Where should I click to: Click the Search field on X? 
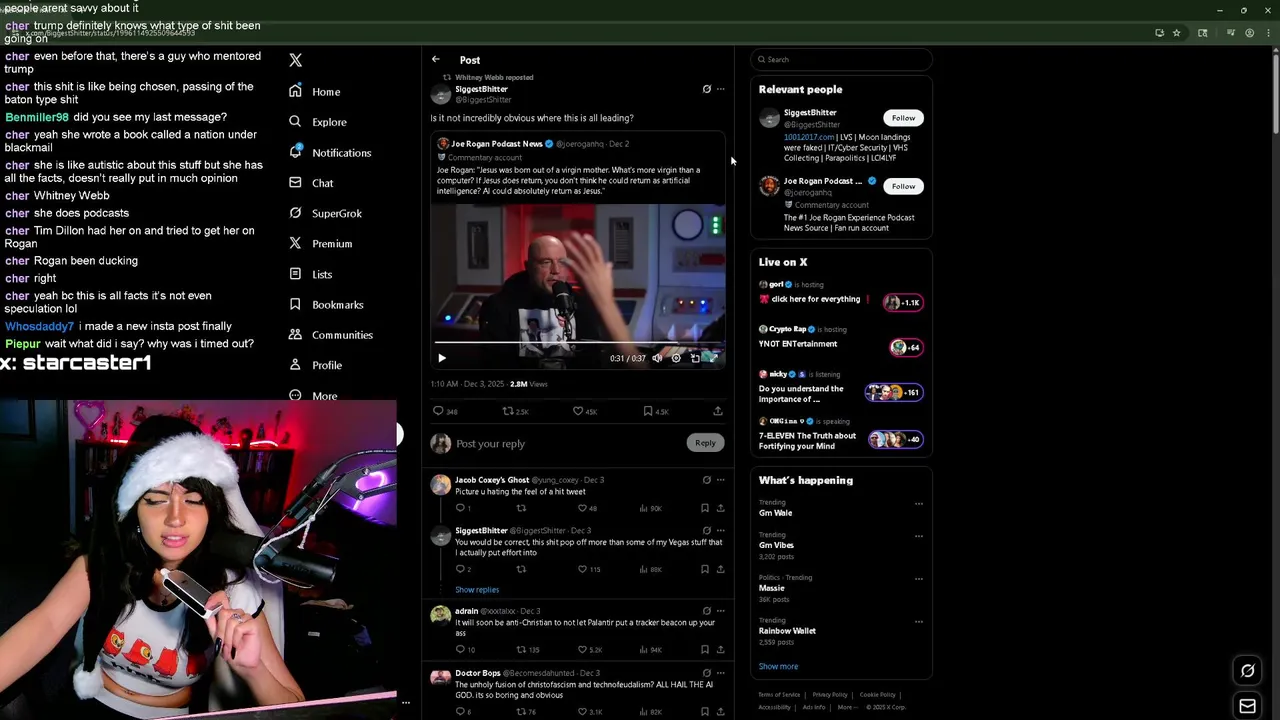pos(842,59)
